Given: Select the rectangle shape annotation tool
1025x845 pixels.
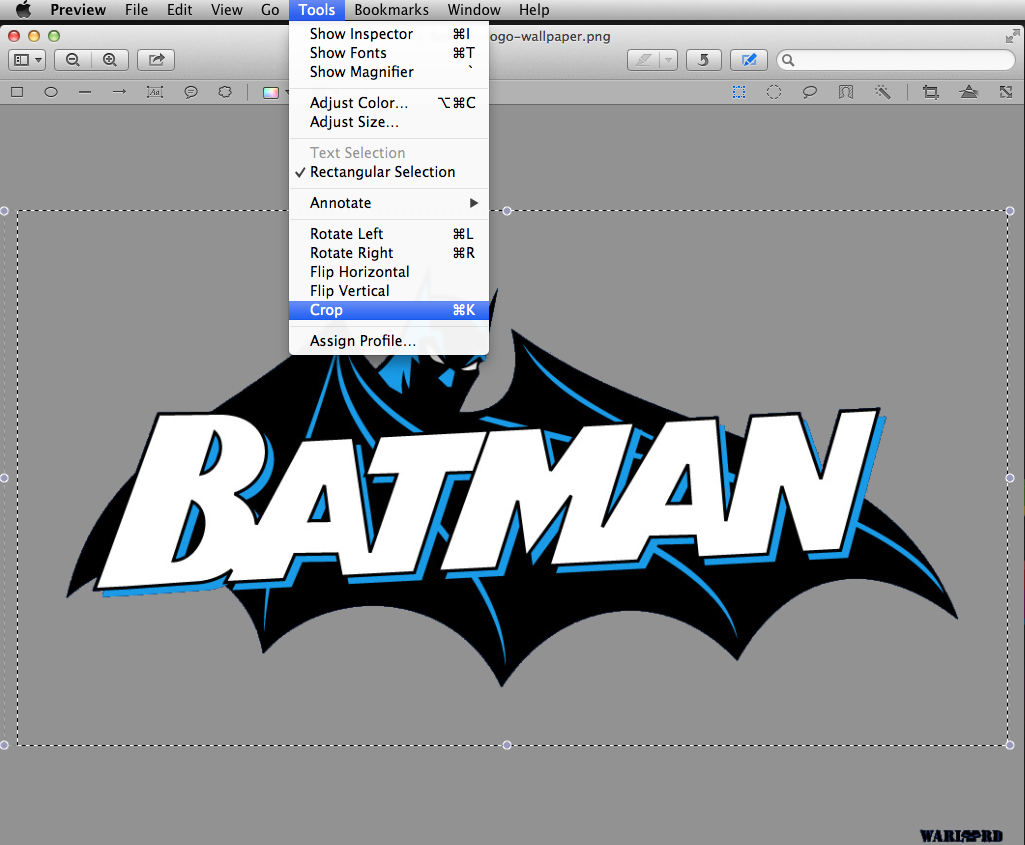Looking at the screenshot, I should pyautogui.click(x=17, y=92).
